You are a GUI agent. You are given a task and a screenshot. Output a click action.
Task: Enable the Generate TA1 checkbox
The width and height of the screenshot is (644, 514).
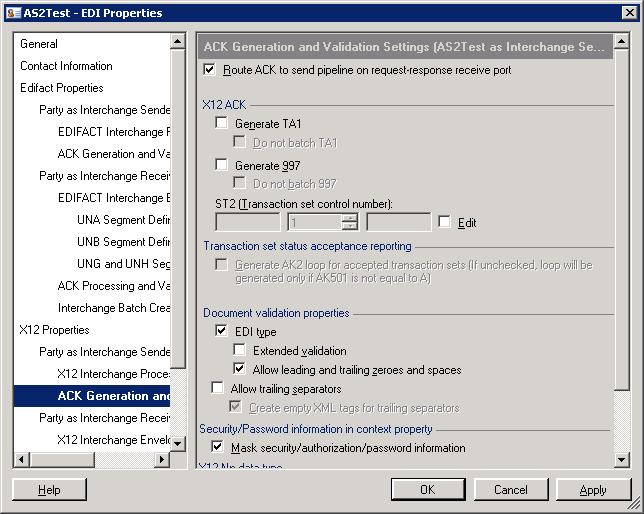click(x=221, y=122)
